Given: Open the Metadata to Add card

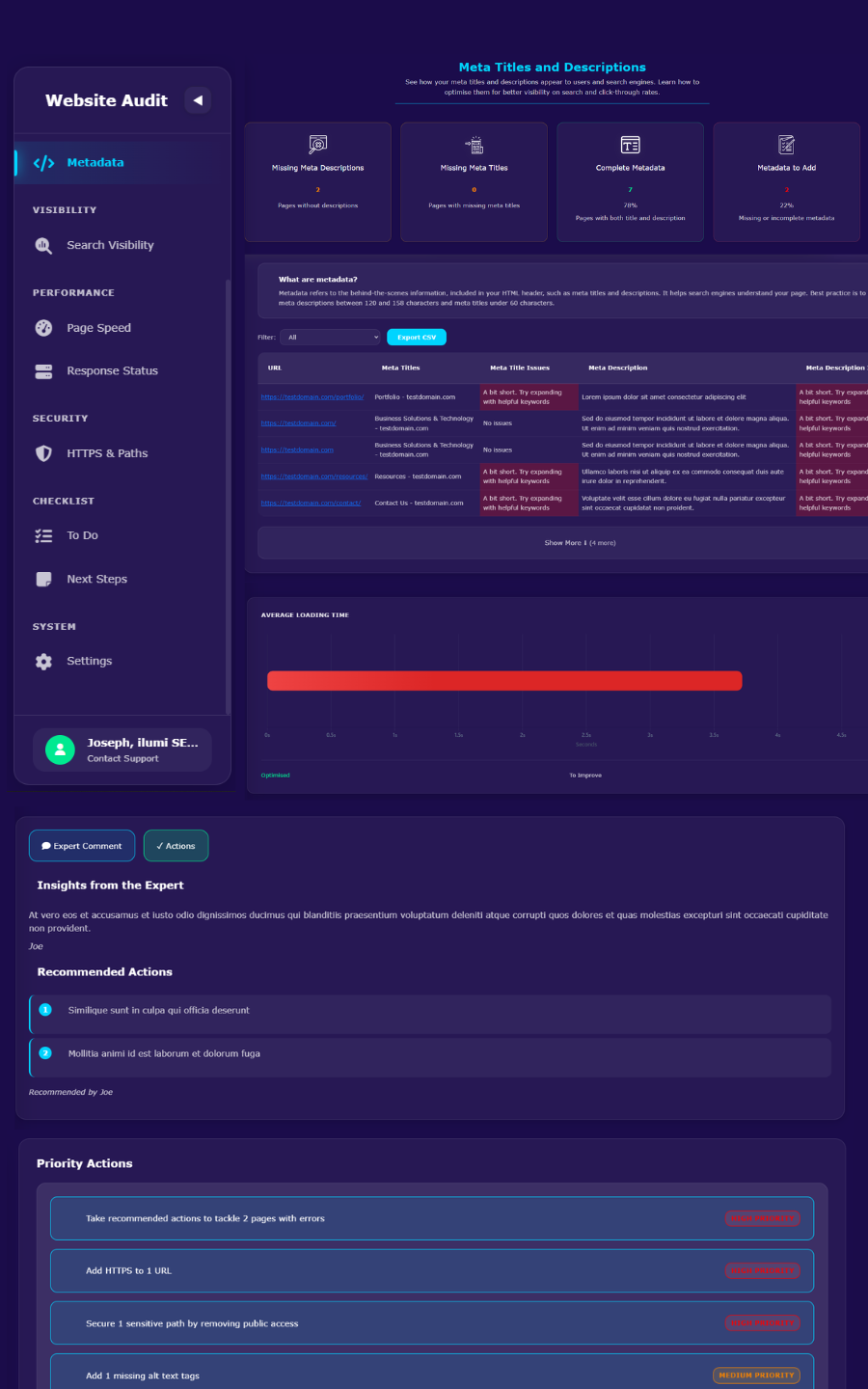Looking at the screenshot, I should (786, 181).
